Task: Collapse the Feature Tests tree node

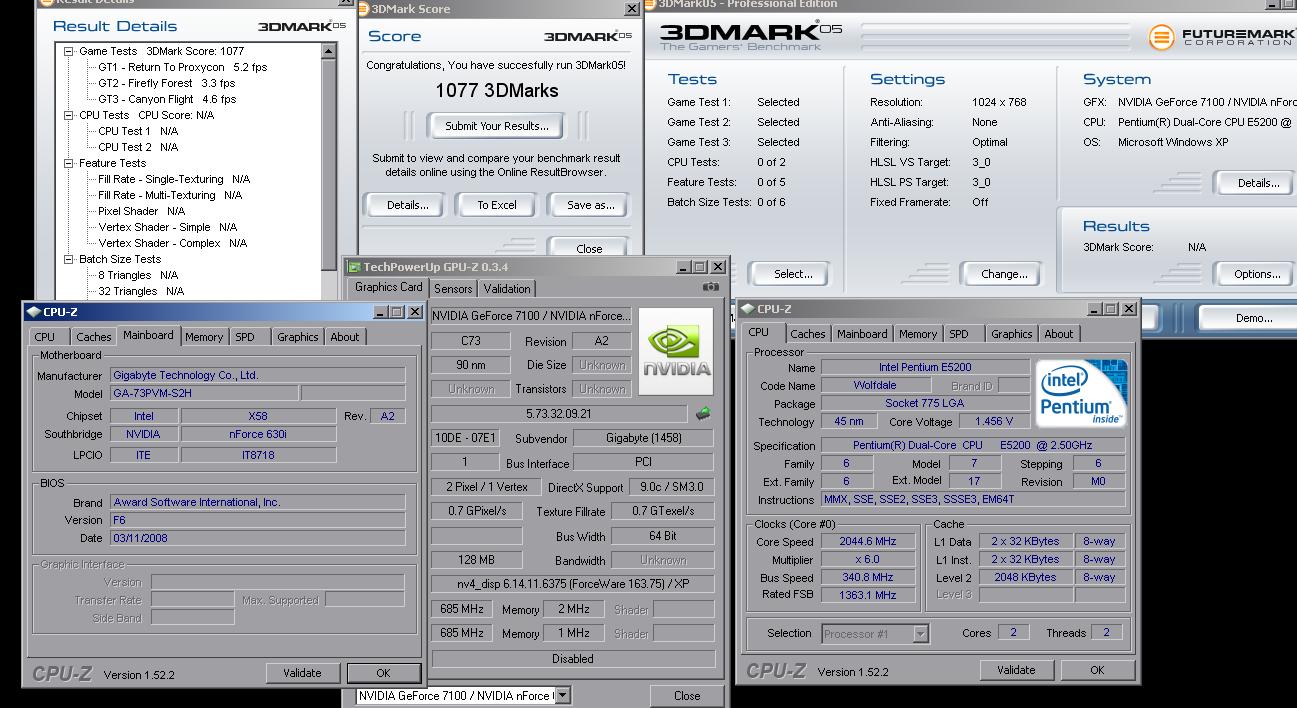Action: 69,163
